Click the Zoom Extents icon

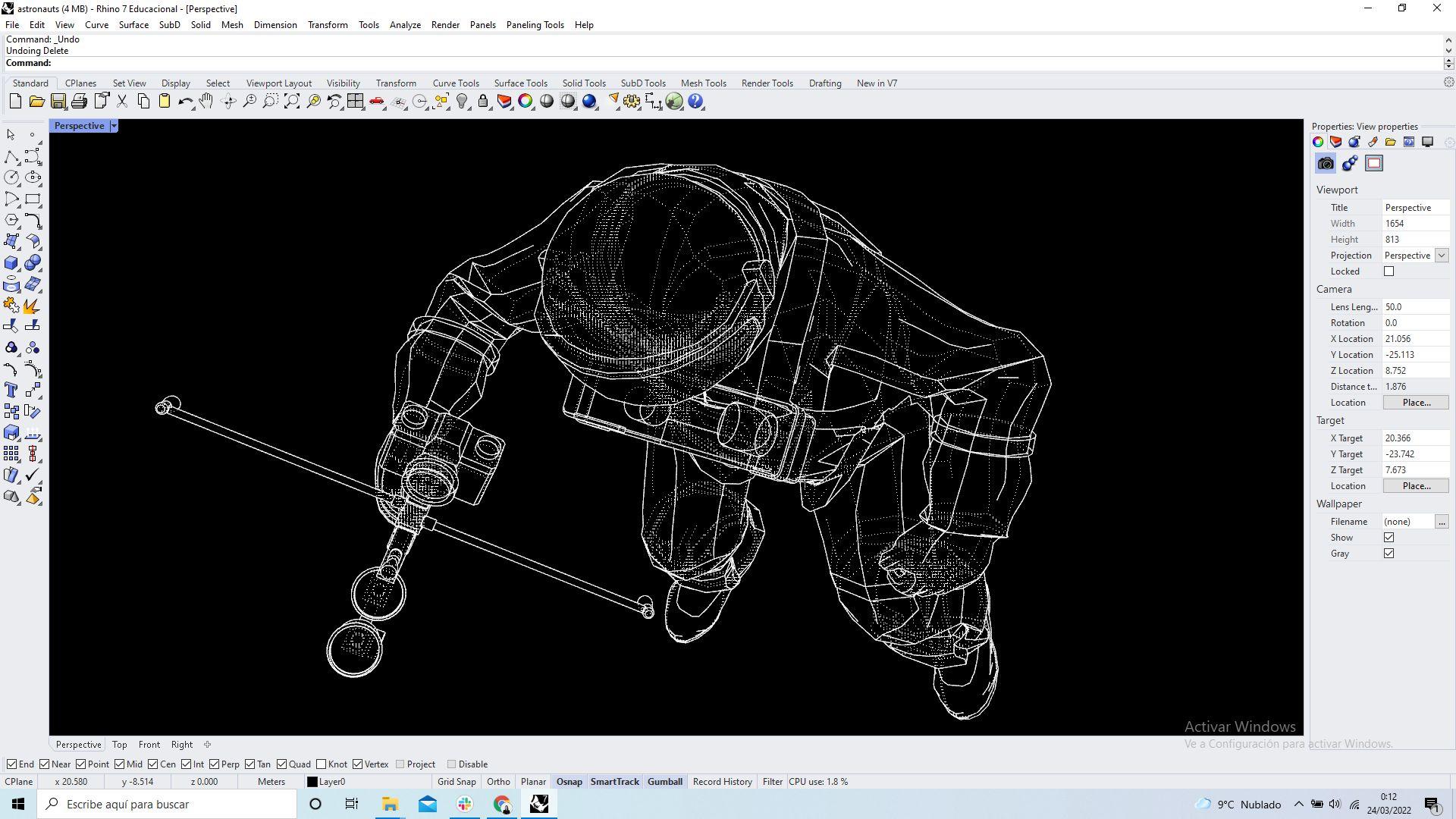[x=291, y=102]
